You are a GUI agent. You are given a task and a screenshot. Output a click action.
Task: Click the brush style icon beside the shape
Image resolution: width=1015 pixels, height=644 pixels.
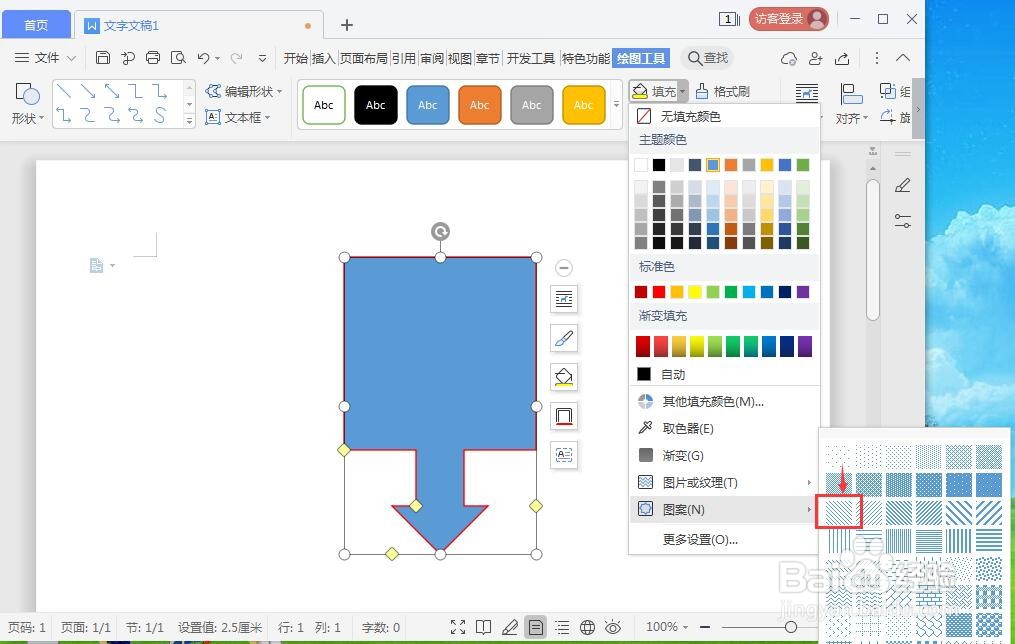click(x=564, y=338)
